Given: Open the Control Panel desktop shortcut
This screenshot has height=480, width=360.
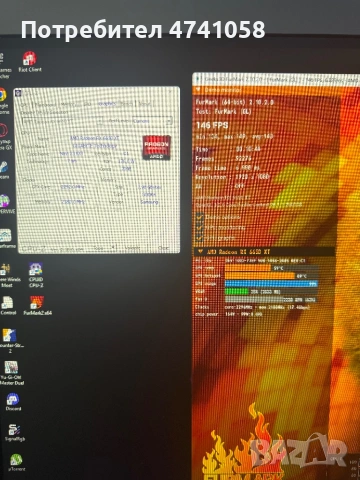Looking at the screenshot, I should click(x=8, y=305).
